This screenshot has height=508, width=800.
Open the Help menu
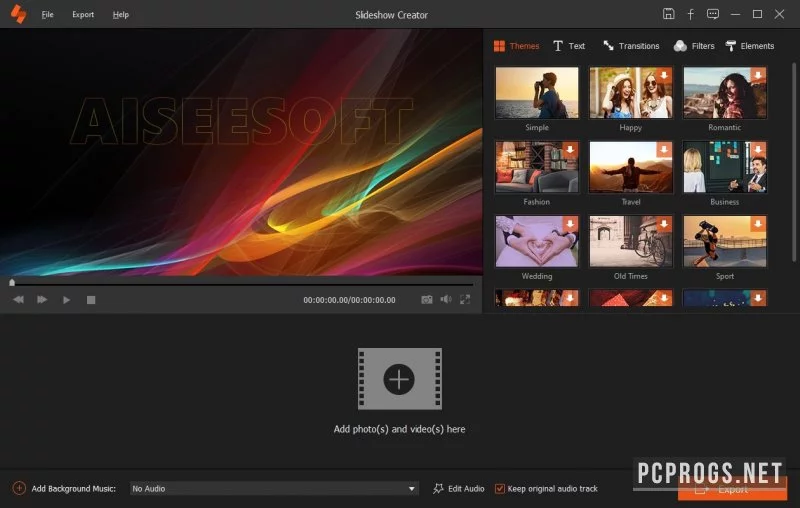[120, 15]
